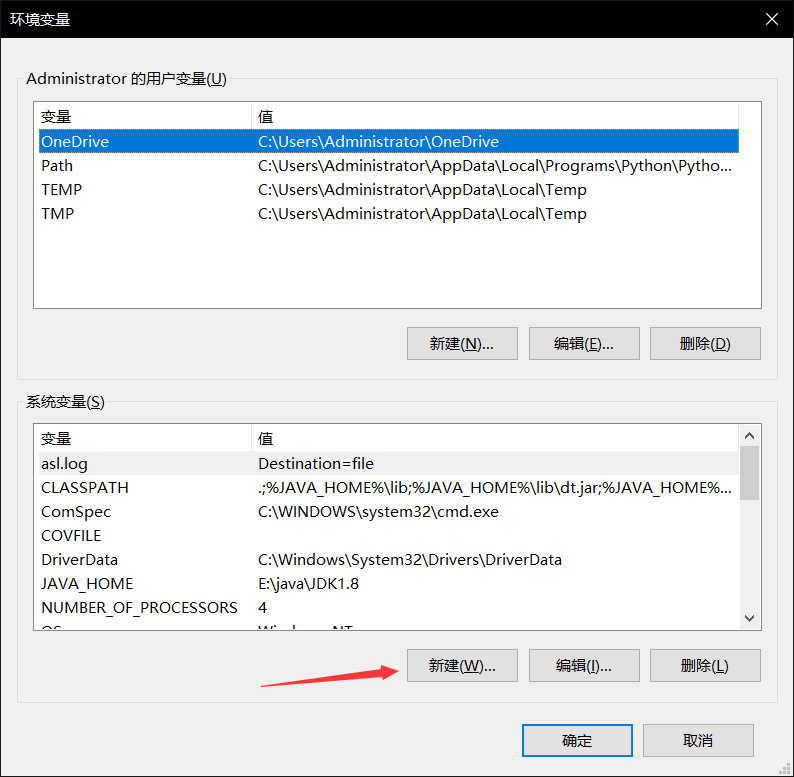
Task: Click 编辑(I)... for system variables
Action: (x=584, y=666)
